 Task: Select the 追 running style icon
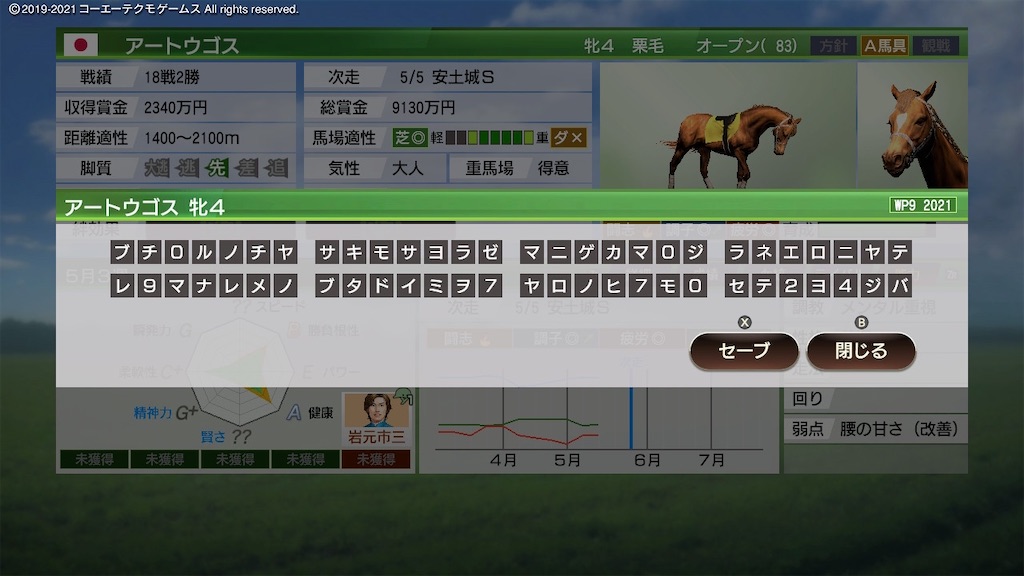(x=276, y=168)
